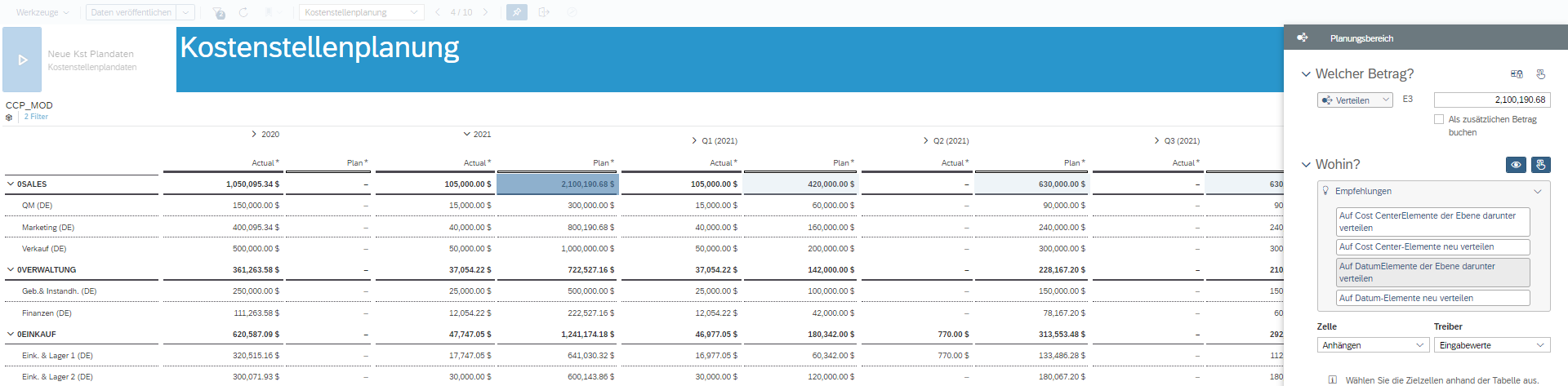The width and height of the screenshot is (1568, 386).
Task: Click the hand pointer icon beside Welcher Betrag
Action: (1541, 74)
